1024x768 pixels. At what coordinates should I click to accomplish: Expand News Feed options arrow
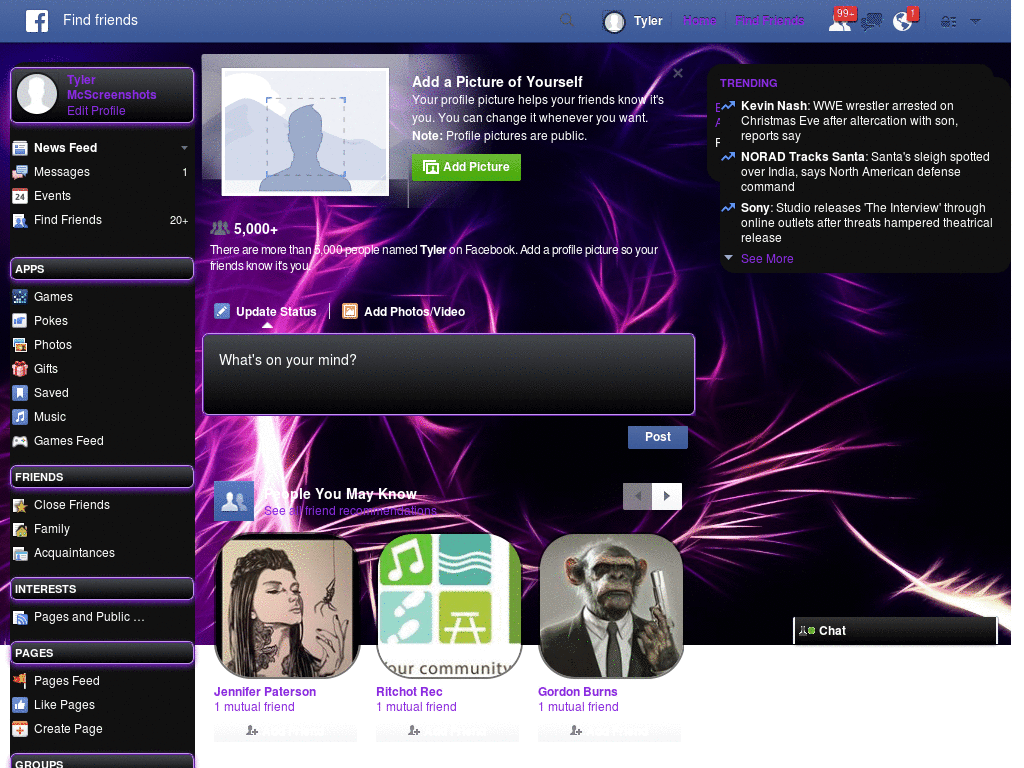click(x=184, y=148)
